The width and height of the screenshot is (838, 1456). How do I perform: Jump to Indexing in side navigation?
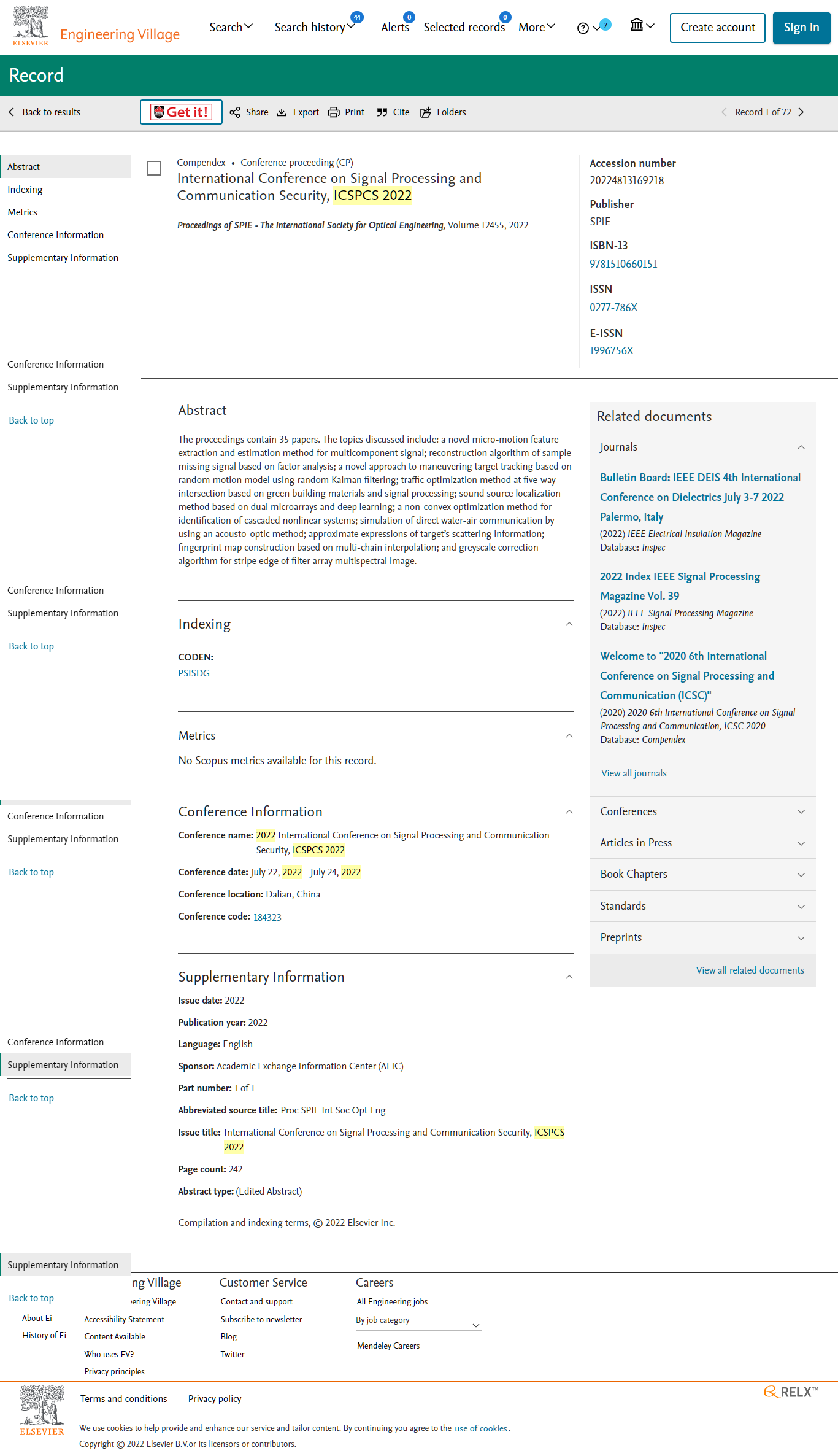[25, 190]
